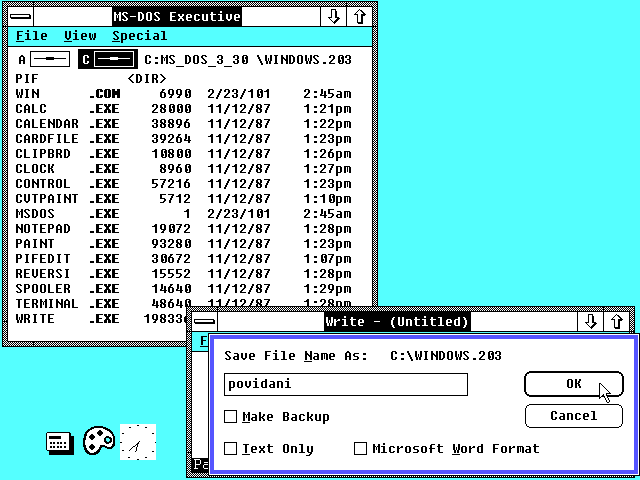Image resolution: width=640 pixels, height=480 pixels.
Task: Open the View menu in MS-DOS Executive
Action: pyautogui.click(x=80, y=36)
